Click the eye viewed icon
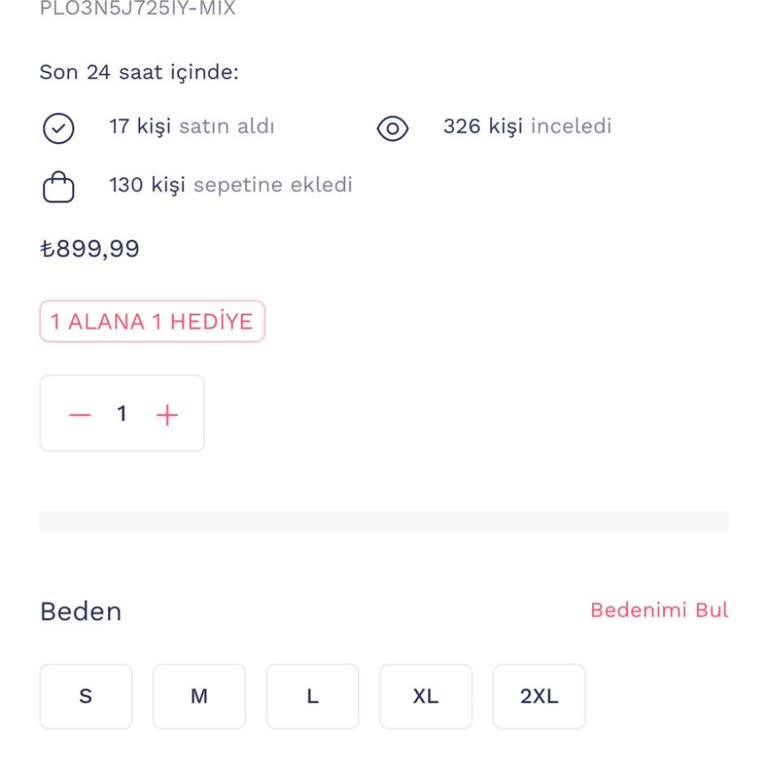Image resolution: width=768 pixels, height=768 pixels. pos(393,128)
